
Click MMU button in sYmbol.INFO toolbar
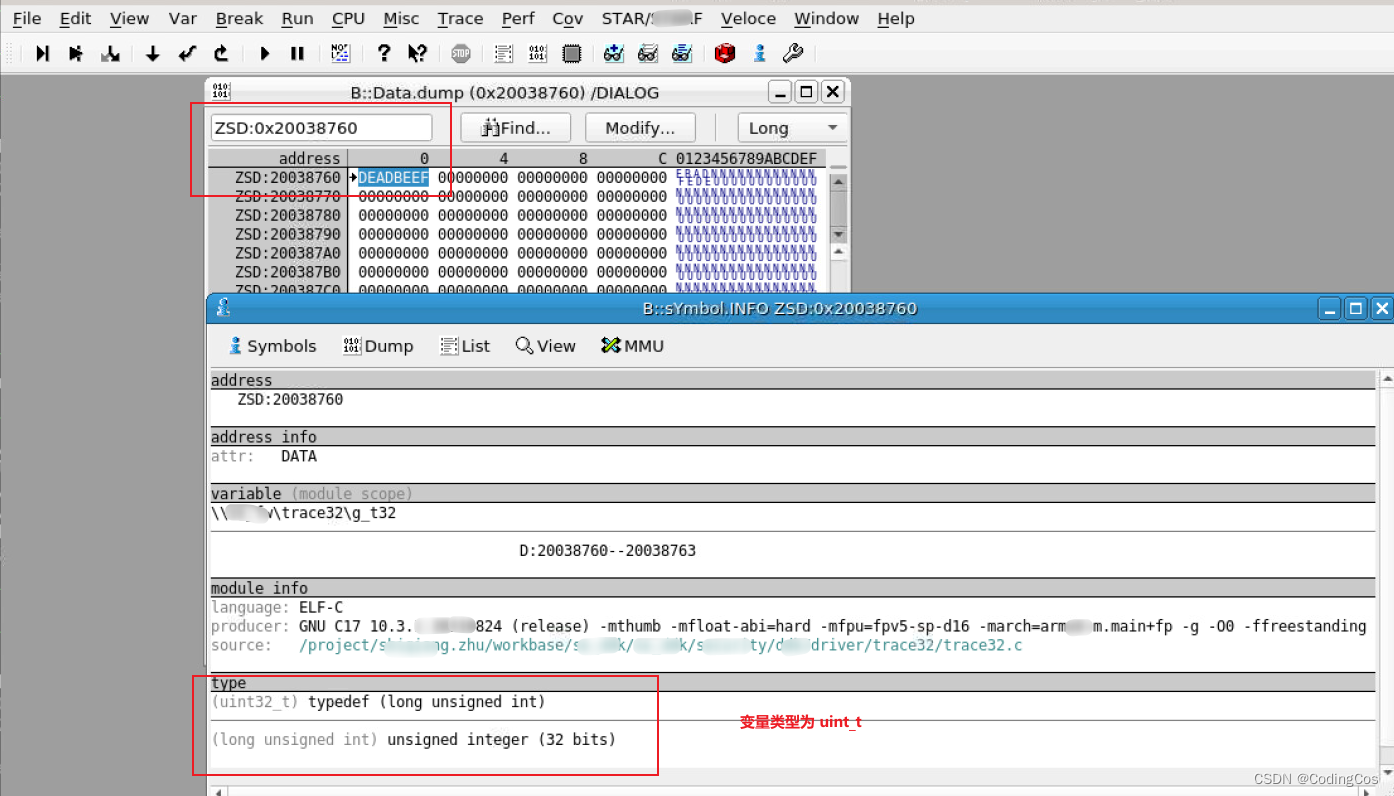click(632, 346)
